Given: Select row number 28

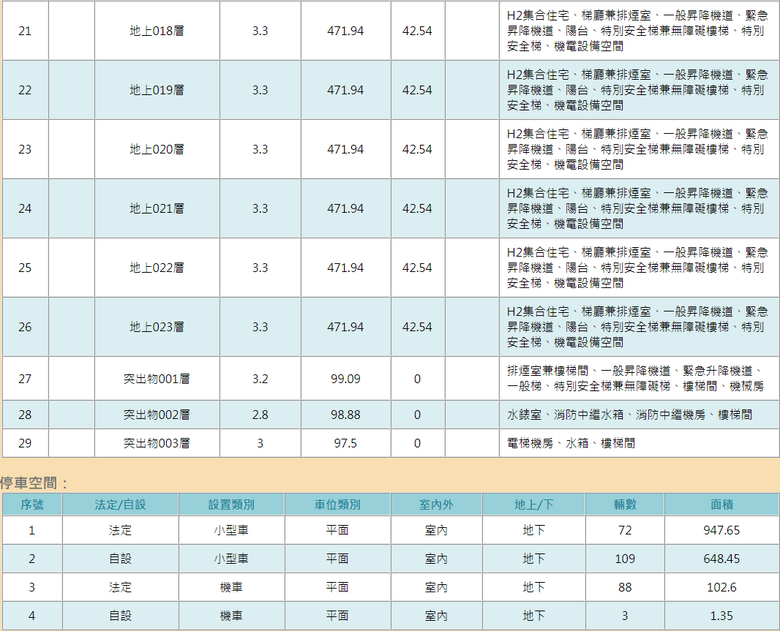Looking at the screenshot, I should pos(25,415).
